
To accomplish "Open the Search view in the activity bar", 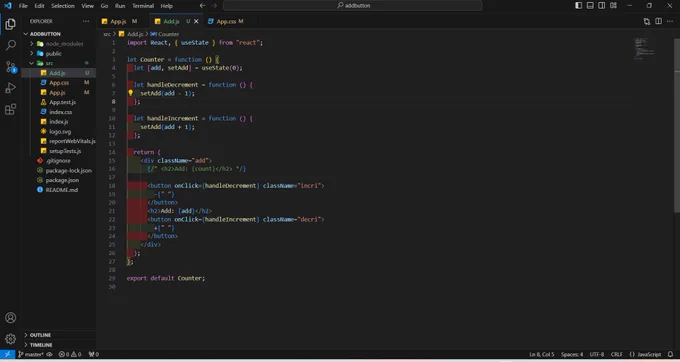I will point(10,45).
